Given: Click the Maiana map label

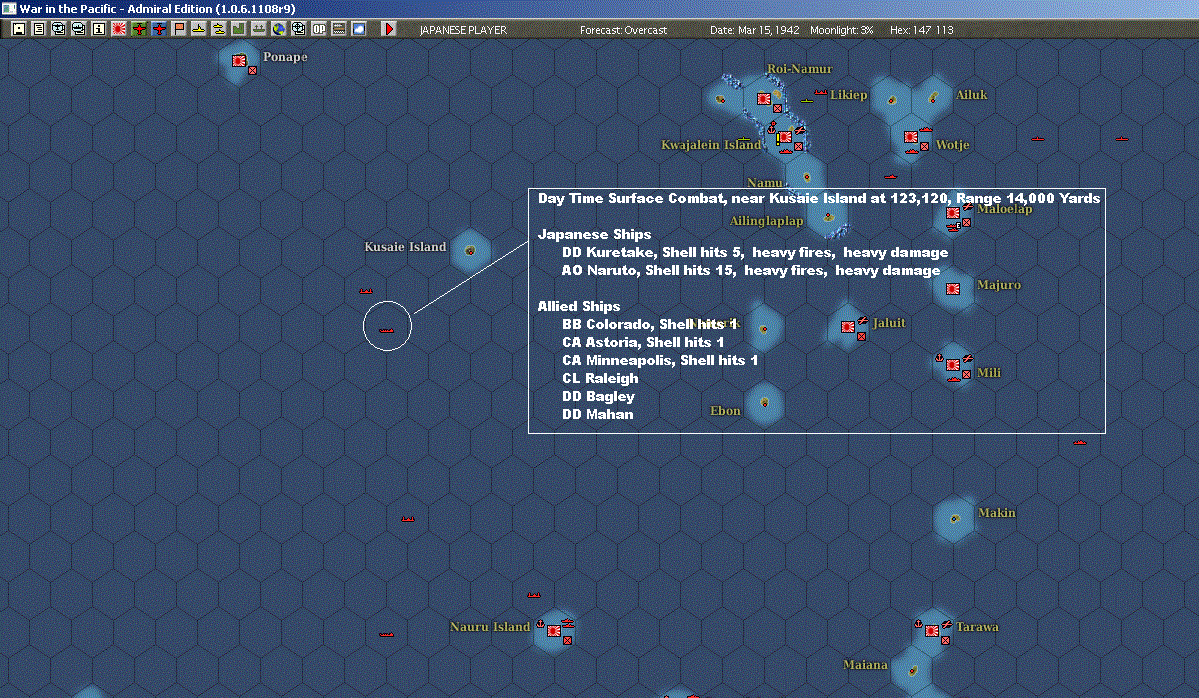Looking at the screenshot, I should click(865, 665).
